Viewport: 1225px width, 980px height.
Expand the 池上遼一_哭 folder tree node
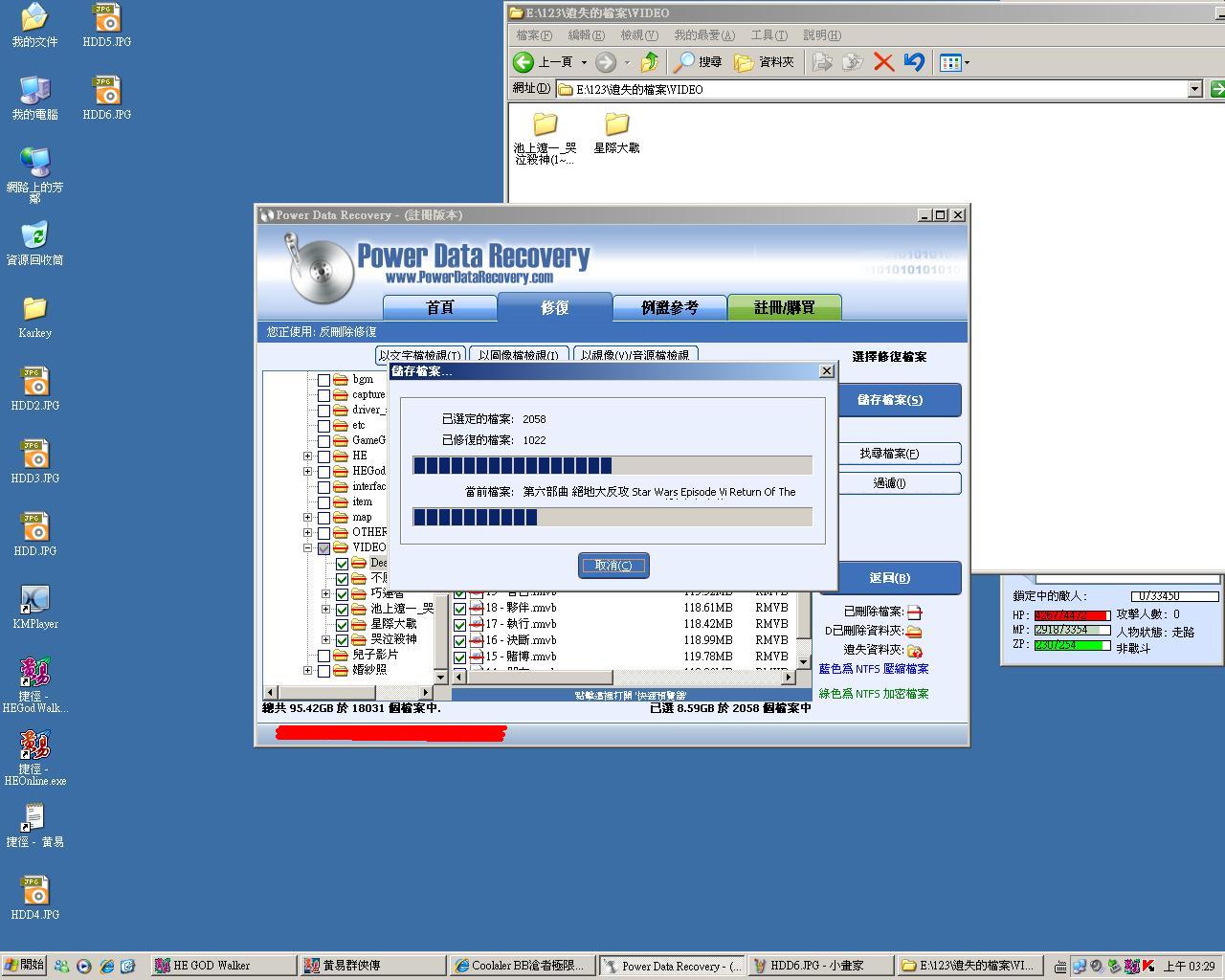point(326,609)
